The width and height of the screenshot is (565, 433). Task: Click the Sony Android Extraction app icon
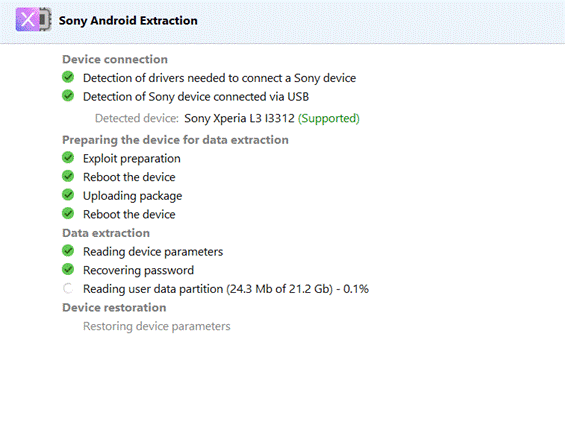(x=34, y=19)
